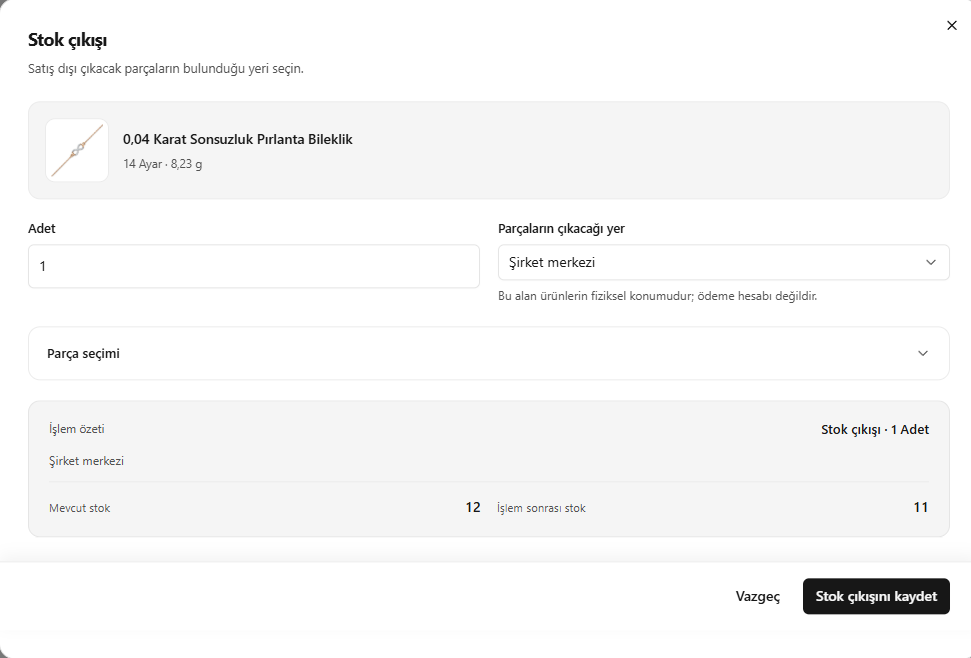
Task: Click the physical location hint text below dropdown
Action: 657,296
